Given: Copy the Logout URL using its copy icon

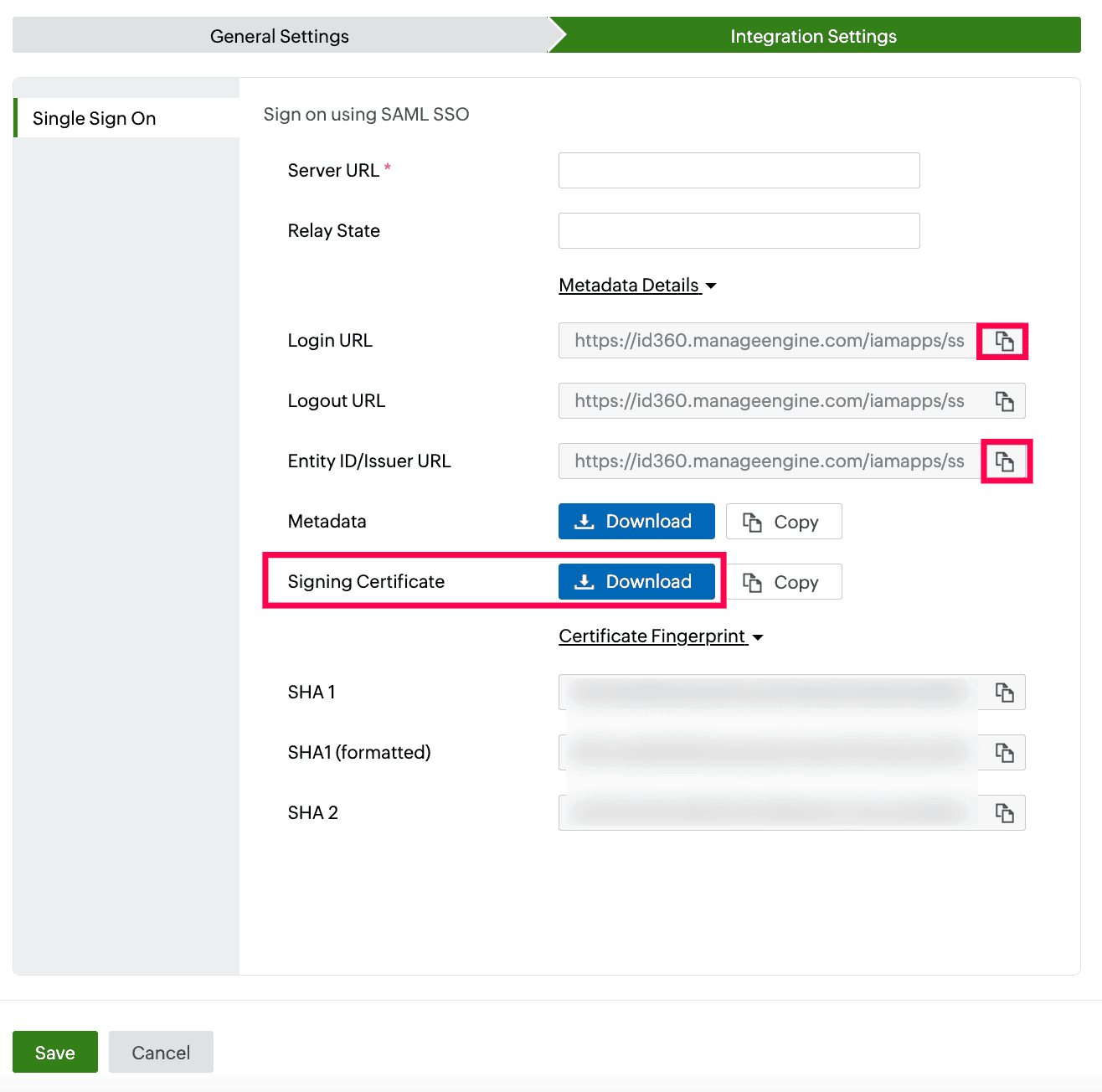Looking at the screenshot, I should [1004, 400].
